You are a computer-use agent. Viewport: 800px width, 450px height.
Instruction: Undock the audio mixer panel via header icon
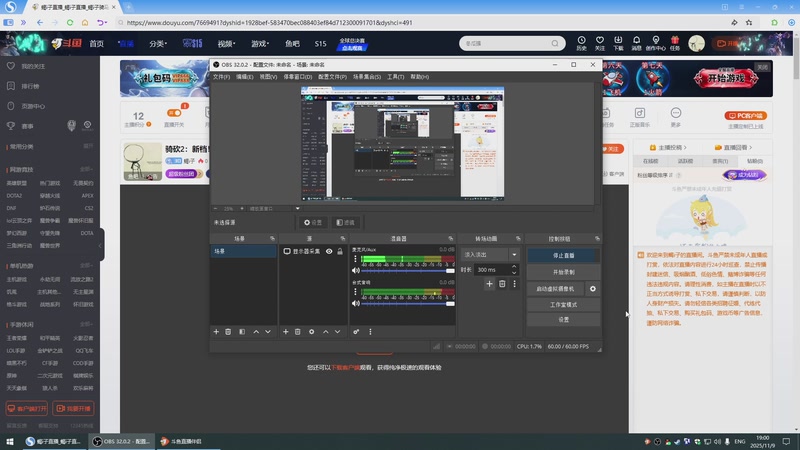[x=450, y=239]
